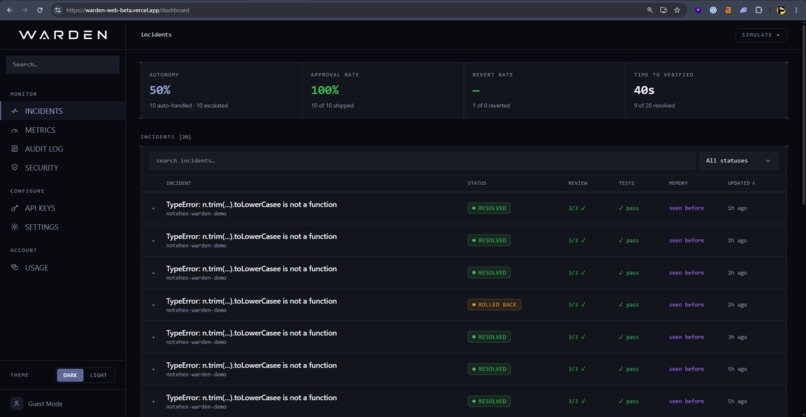Go forward using browser forward arrow
This screenshot has height=417, width=806.
click(24, 10)
